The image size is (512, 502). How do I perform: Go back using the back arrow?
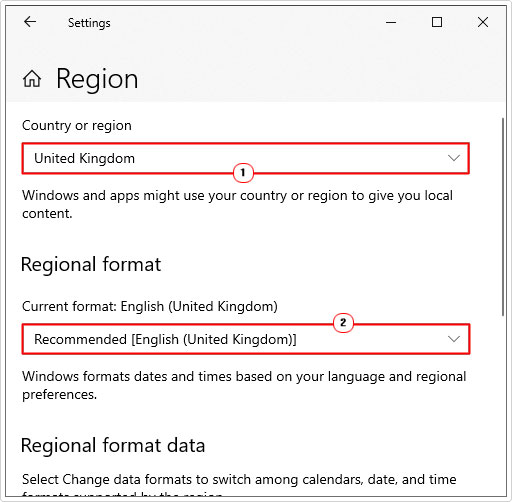[30, 22]
